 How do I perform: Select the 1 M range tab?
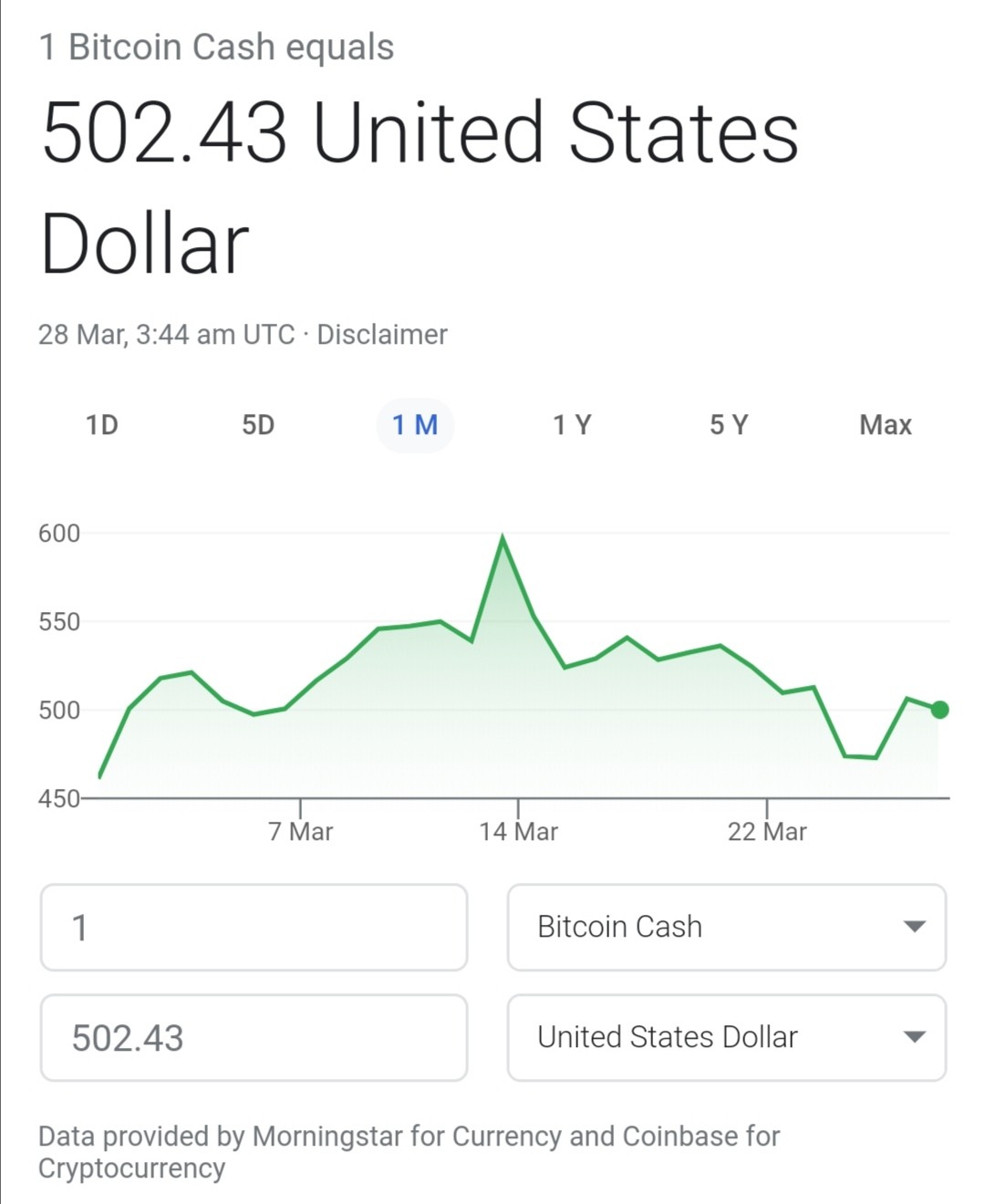(415, 425)
